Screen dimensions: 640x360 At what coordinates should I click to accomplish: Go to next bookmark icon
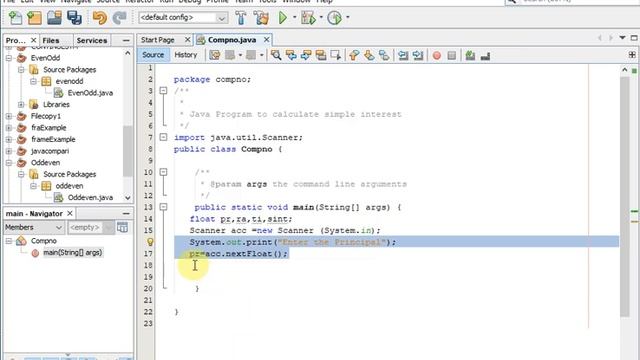(x=369, y=55)
